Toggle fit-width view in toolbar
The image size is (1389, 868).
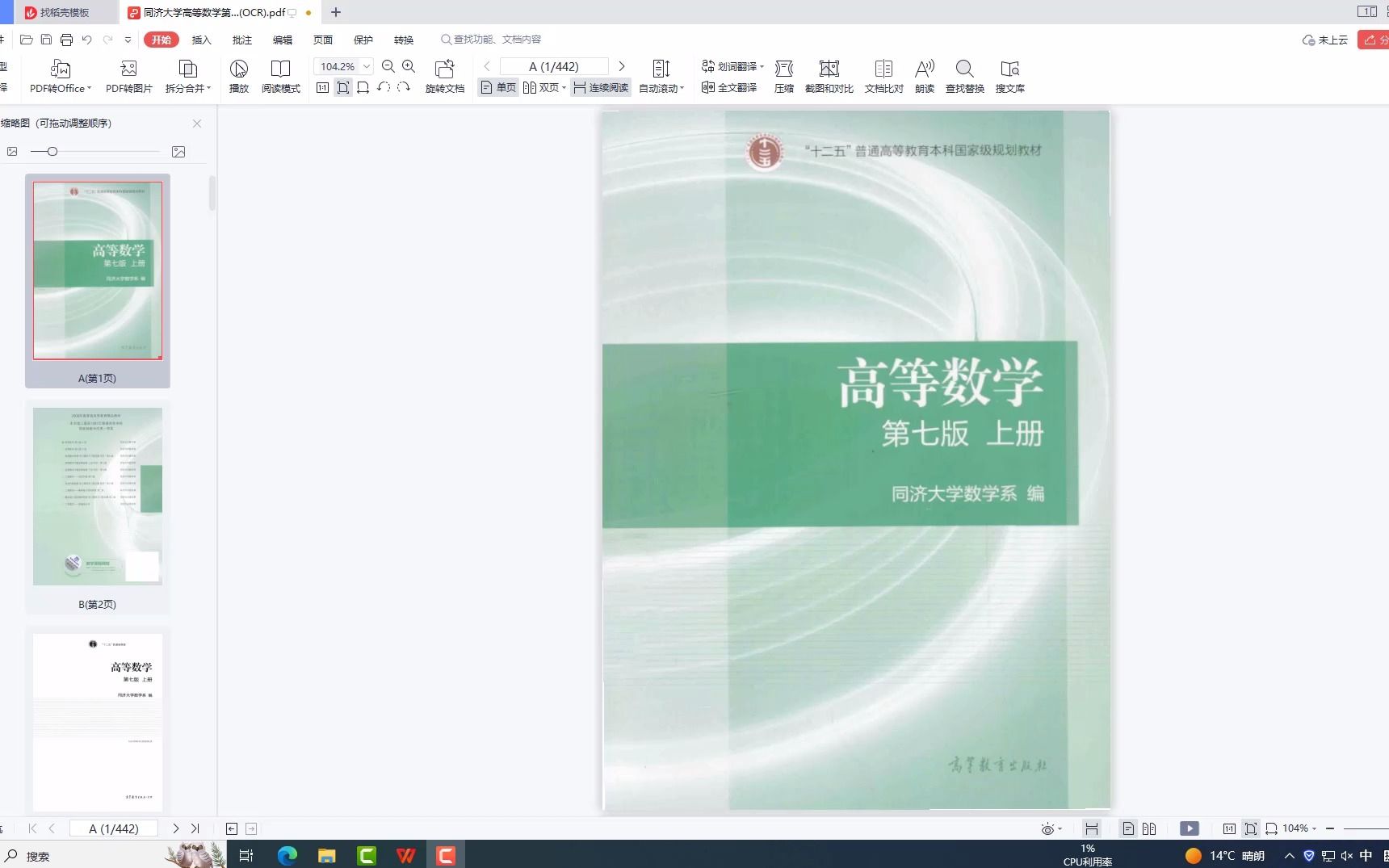(363, 87)
